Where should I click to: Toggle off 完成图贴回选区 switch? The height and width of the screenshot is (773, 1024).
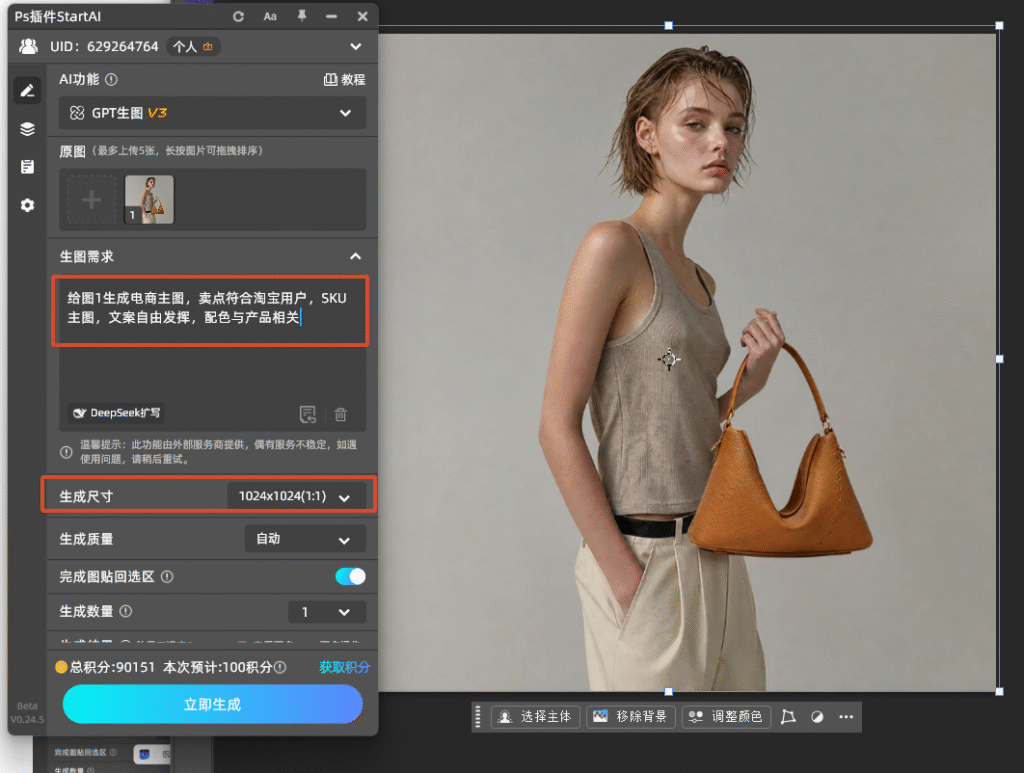(350, 576)
